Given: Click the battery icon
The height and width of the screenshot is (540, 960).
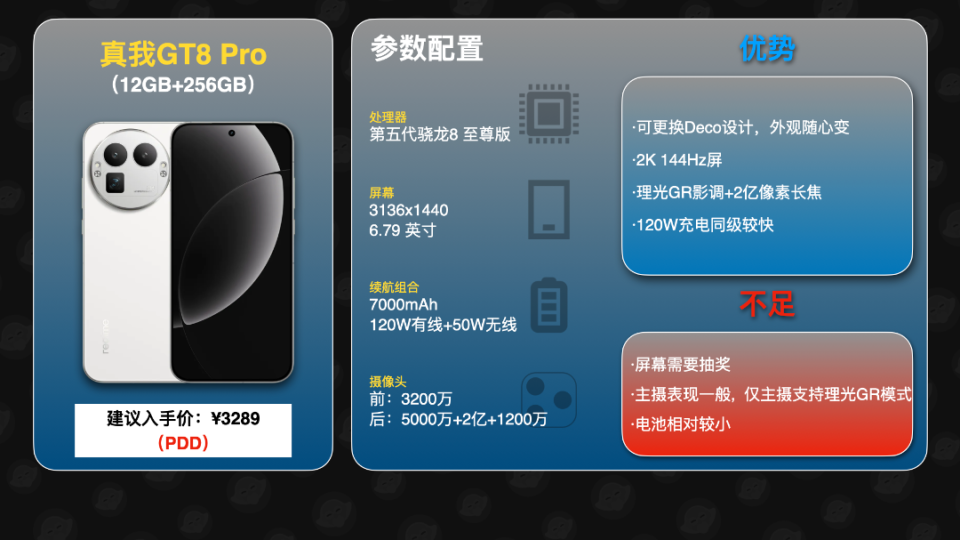Looking at the screenshot, I should click(x=549, y=305).
